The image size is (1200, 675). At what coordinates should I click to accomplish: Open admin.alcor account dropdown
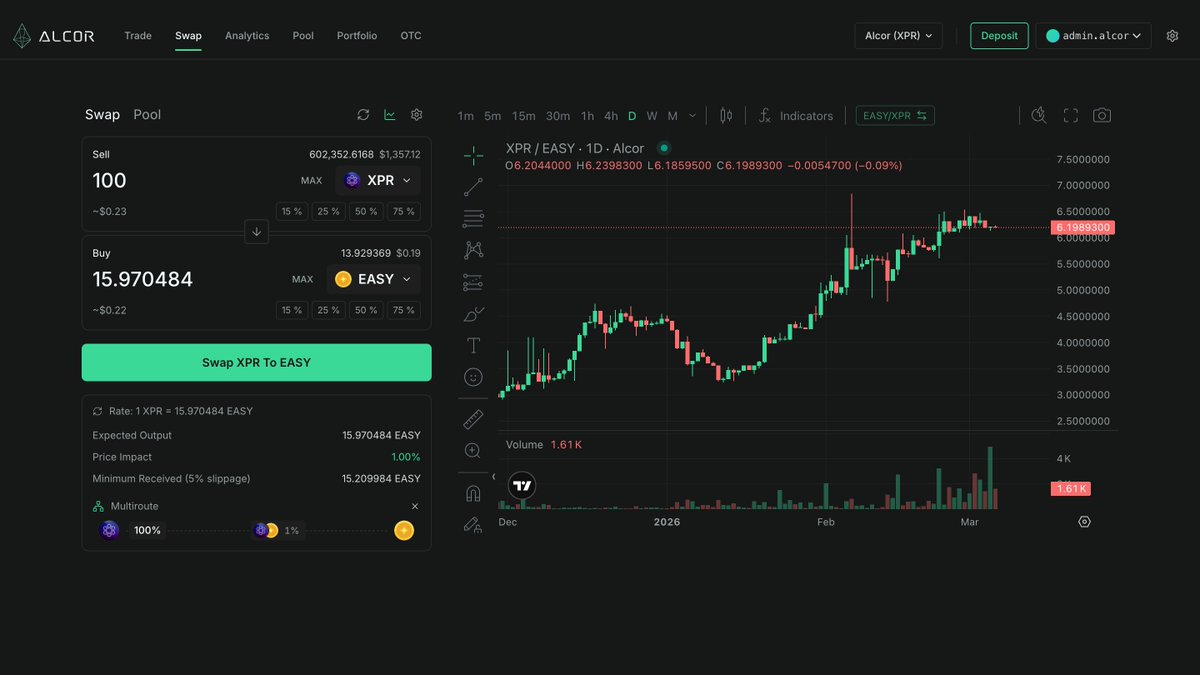pyautogui.click(x=1093, y=36)
